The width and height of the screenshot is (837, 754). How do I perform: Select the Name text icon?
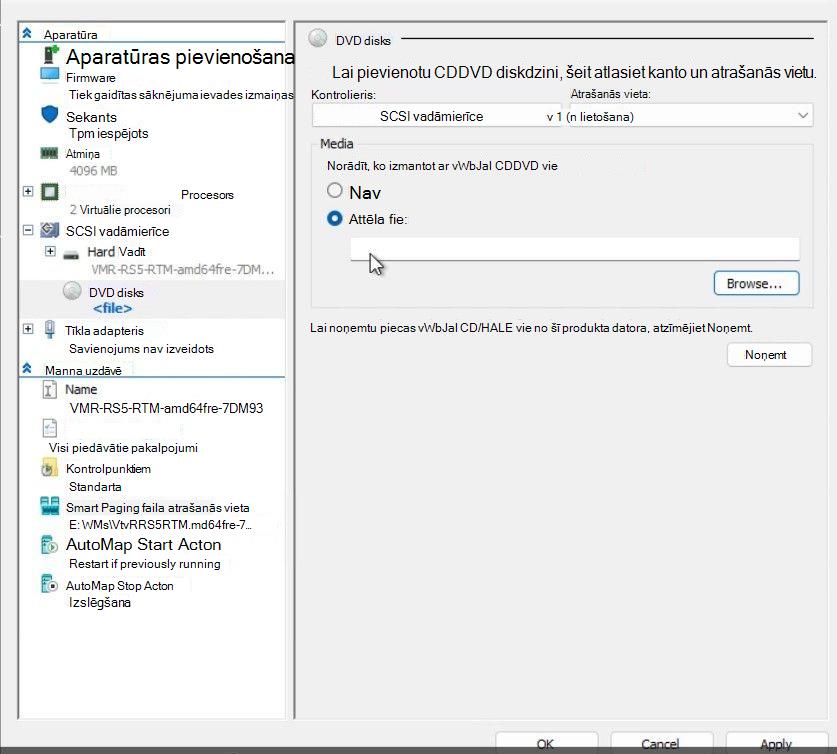coord(49,390)
